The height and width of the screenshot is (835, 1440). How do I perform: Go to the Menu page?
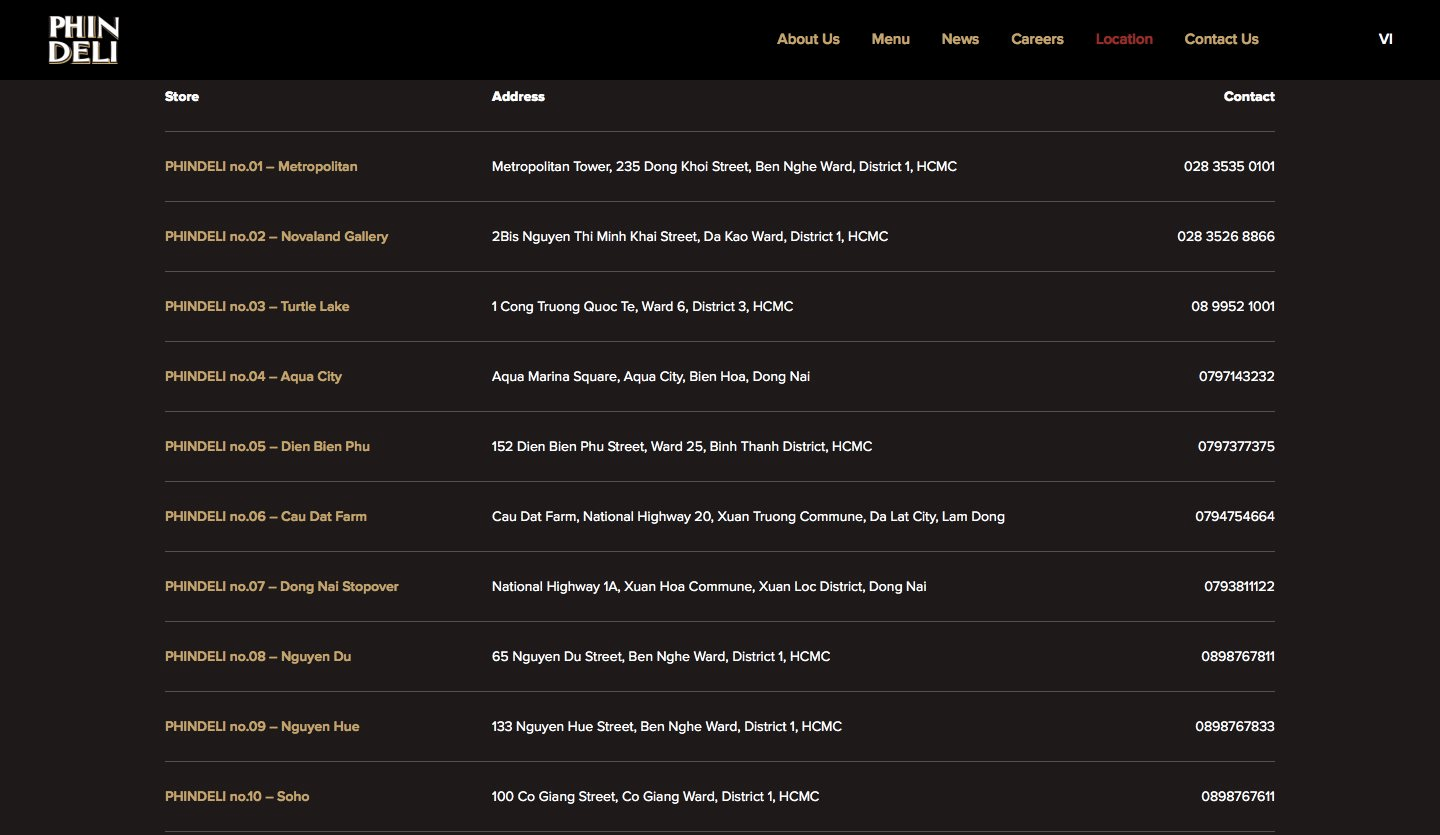tap(890, 39)
